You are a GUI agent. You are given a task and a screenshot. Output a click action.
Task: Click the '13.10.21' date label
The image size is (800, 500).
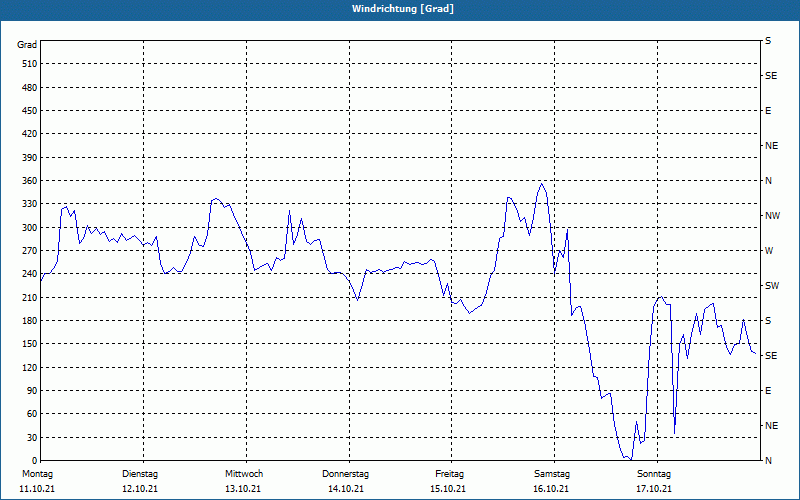(x=243, y=489)
